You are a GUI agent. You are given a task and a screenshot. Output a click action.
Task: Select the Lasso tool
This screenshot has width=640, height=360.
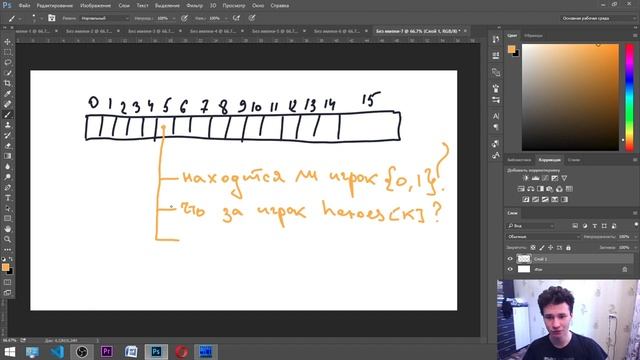7,62
